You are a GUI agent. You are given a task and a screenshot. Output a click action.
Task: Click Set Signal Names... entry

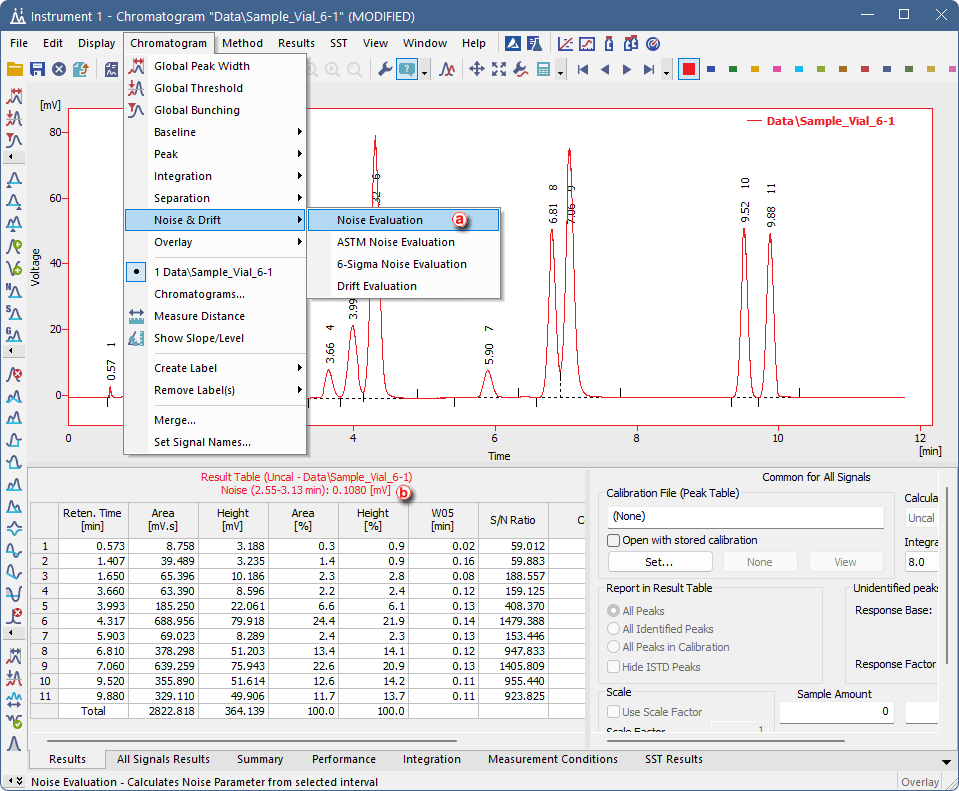(215, 442)
